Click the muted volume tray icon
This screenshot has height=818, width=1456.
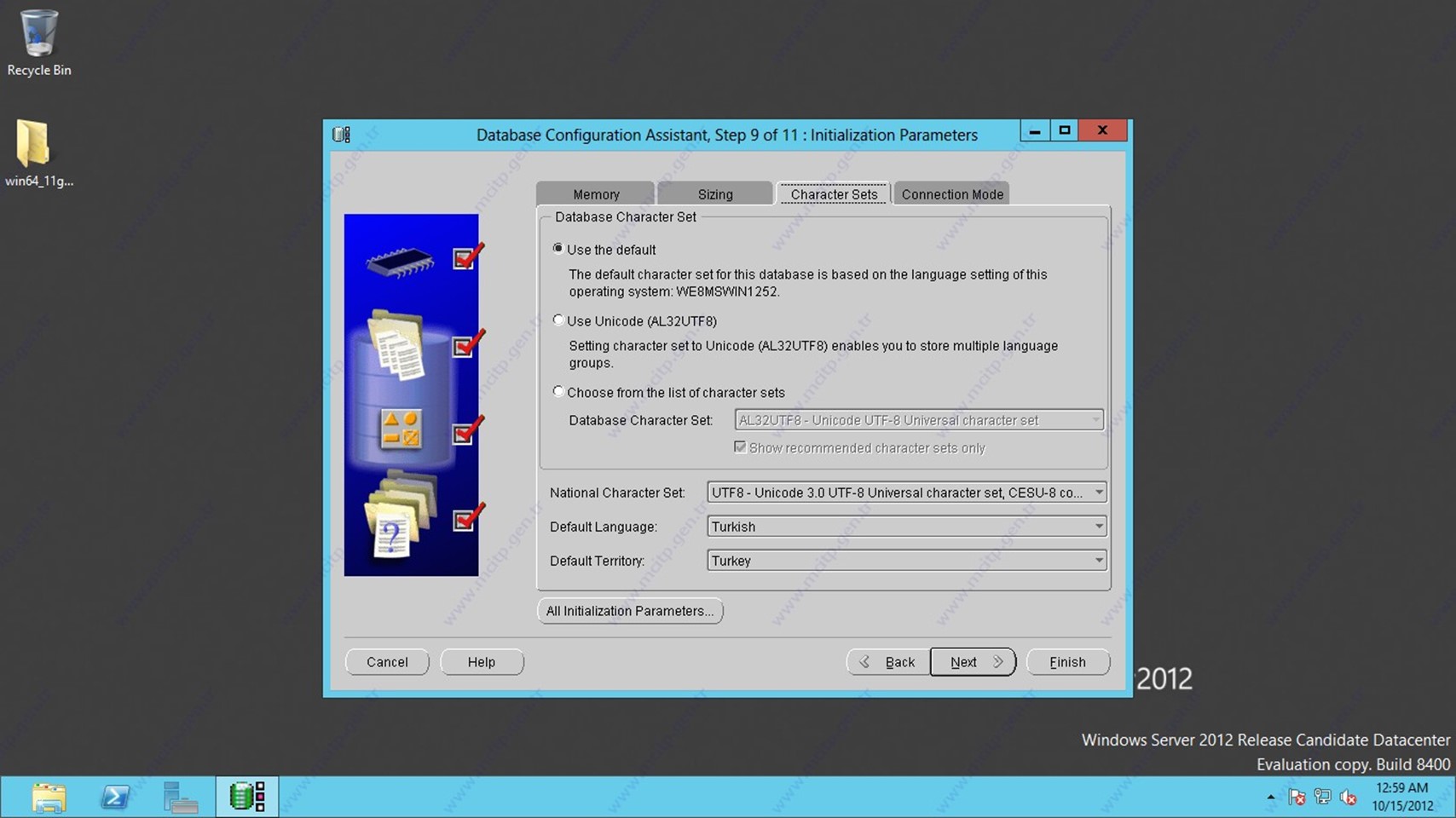click(x=1348, y=798)
